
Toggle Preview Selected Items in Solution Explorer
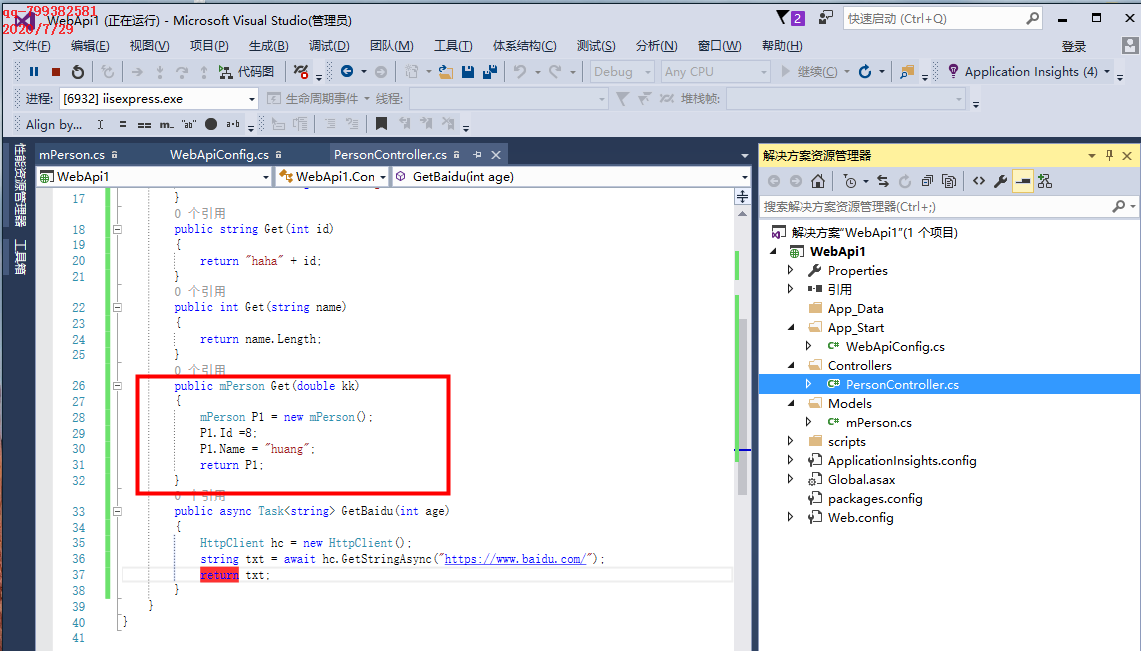click(x=1023, y=181)
